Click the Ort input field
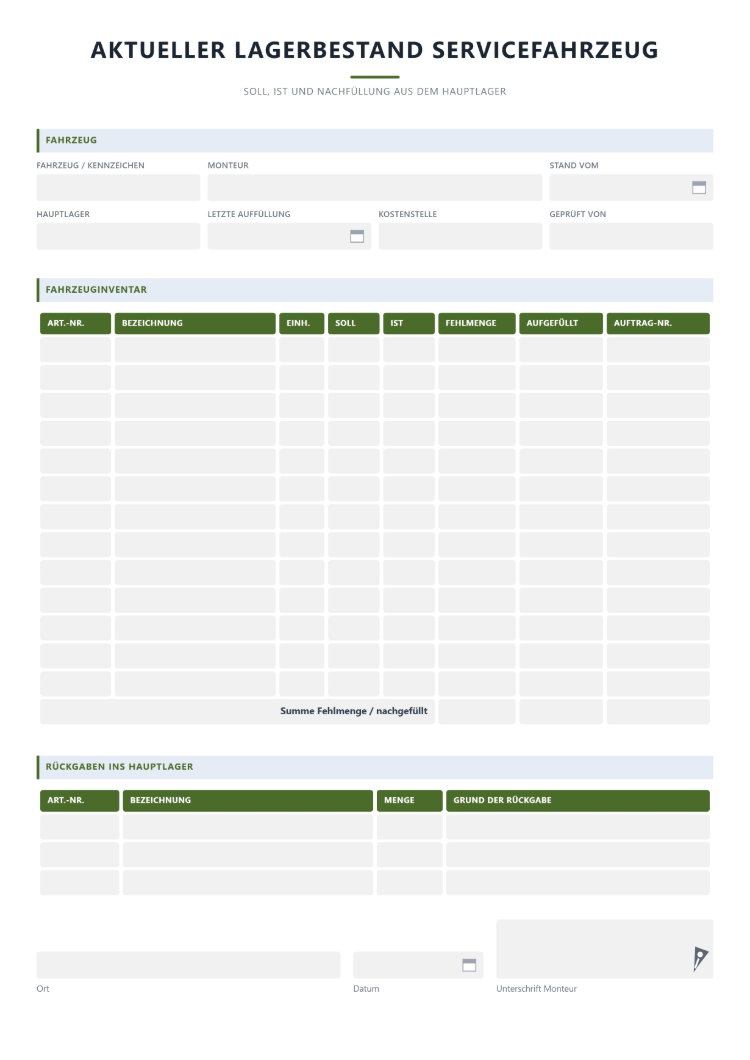Screen dimensions: 750x1060 coord(188,965)
